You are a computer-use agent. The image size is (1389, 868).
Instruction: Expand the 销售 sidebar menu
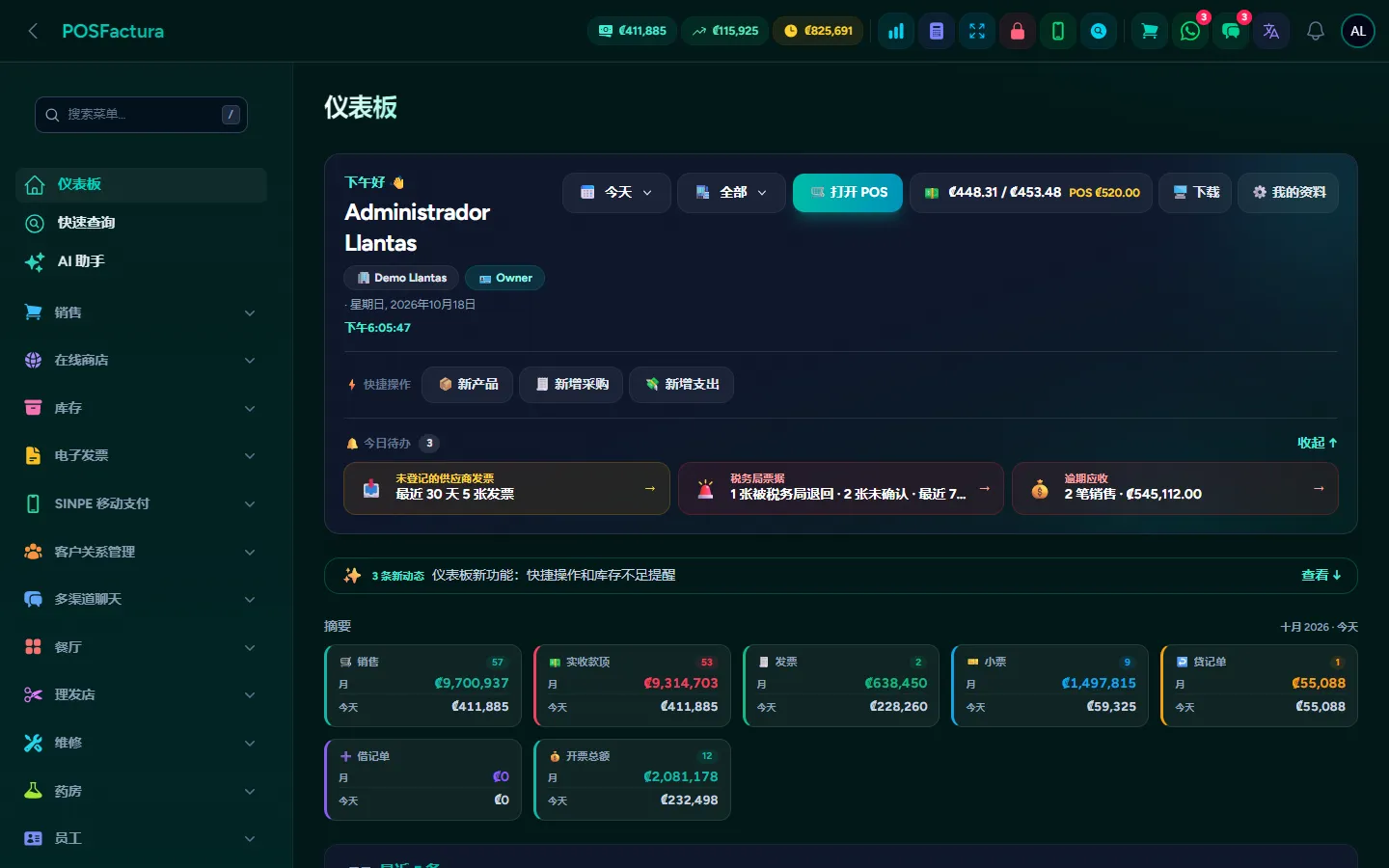(x=141, y=312)
